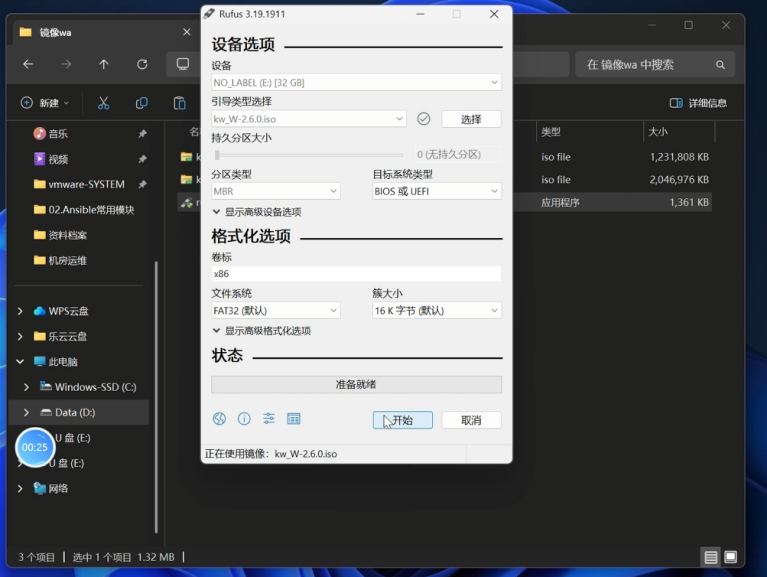767x577 pixels.
Task: Show the Rufus log icon
Action: [x=293, y=419]
